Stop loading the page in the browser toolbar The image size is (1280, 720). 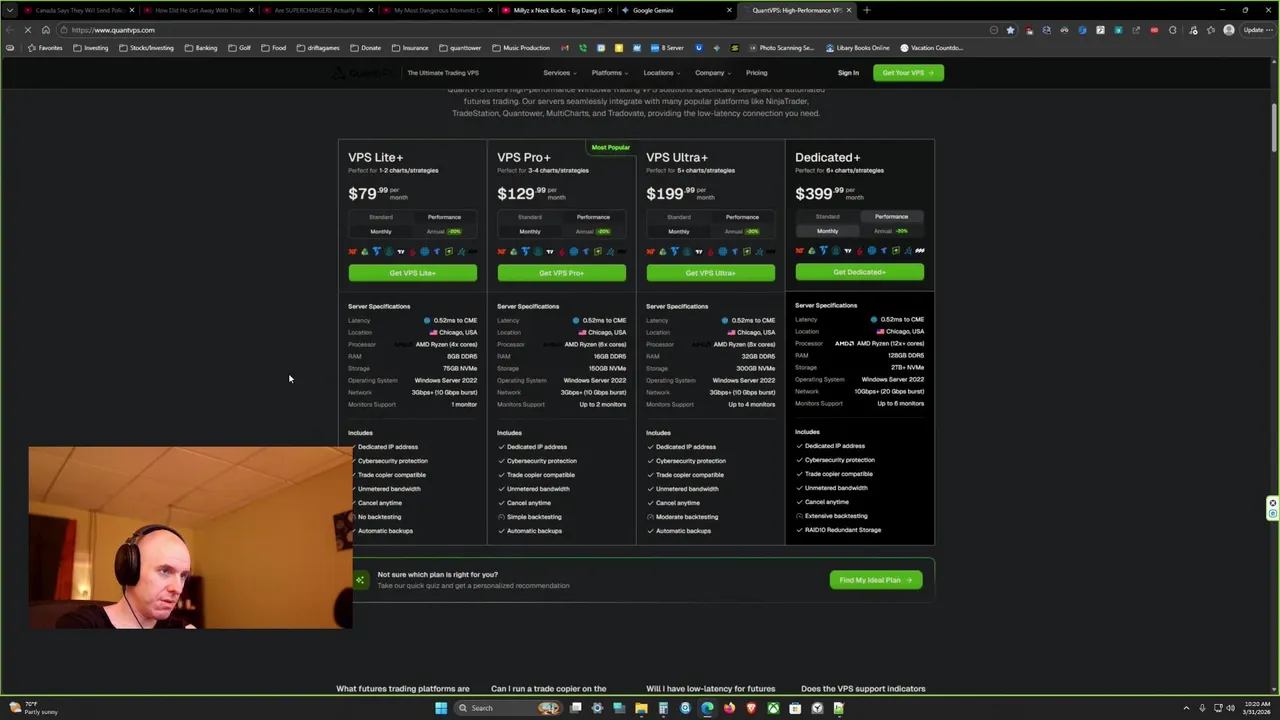tap(28, 30)
